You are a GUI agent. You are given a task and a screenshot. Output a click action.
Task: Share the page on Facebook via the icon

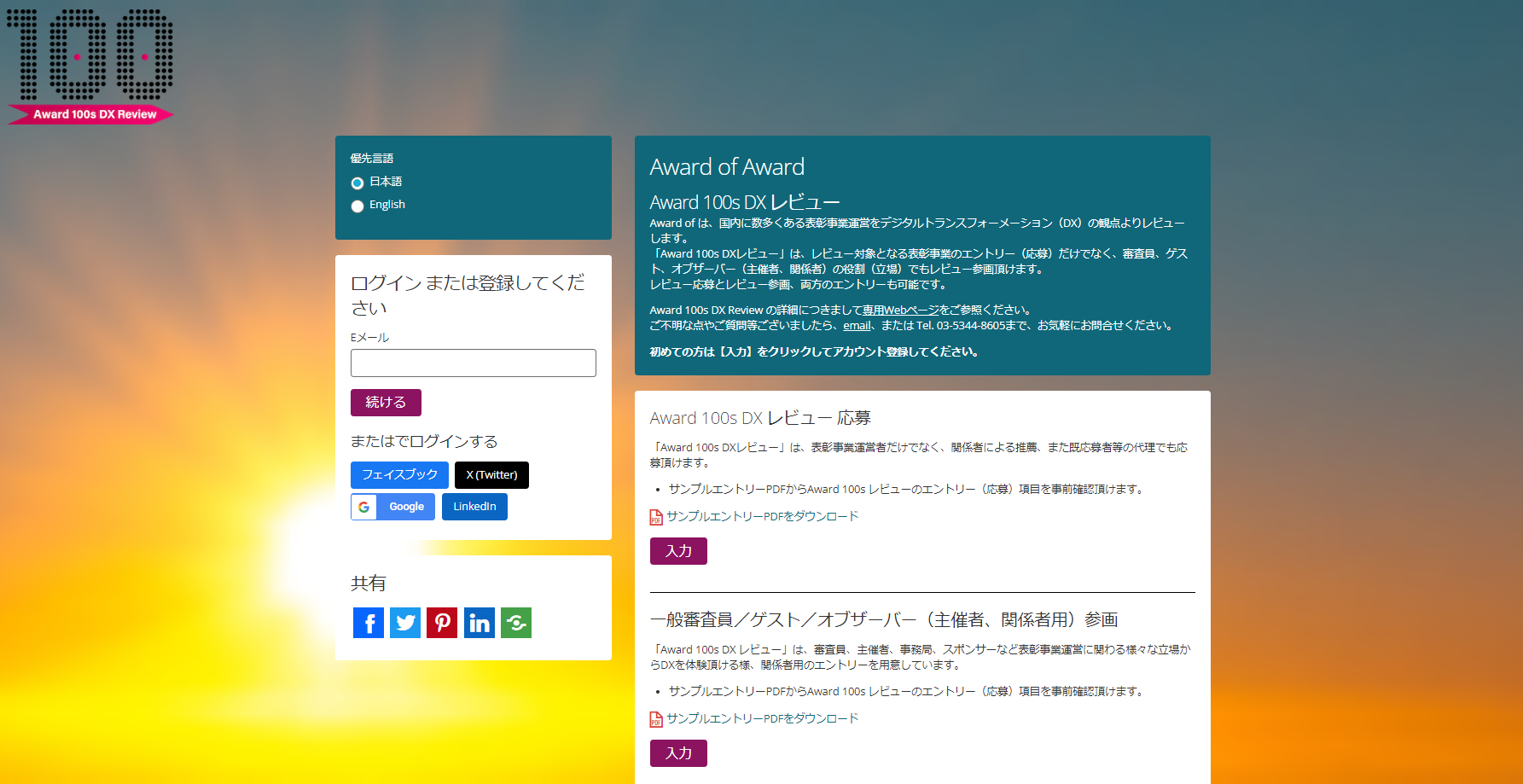tap(369, 623)
